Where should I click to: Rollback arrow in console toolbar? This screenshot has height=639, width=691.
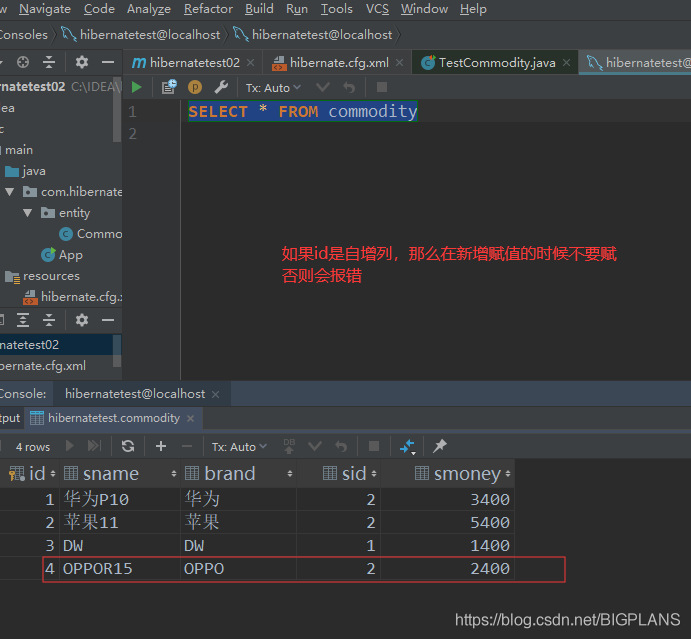coord(349,87)
